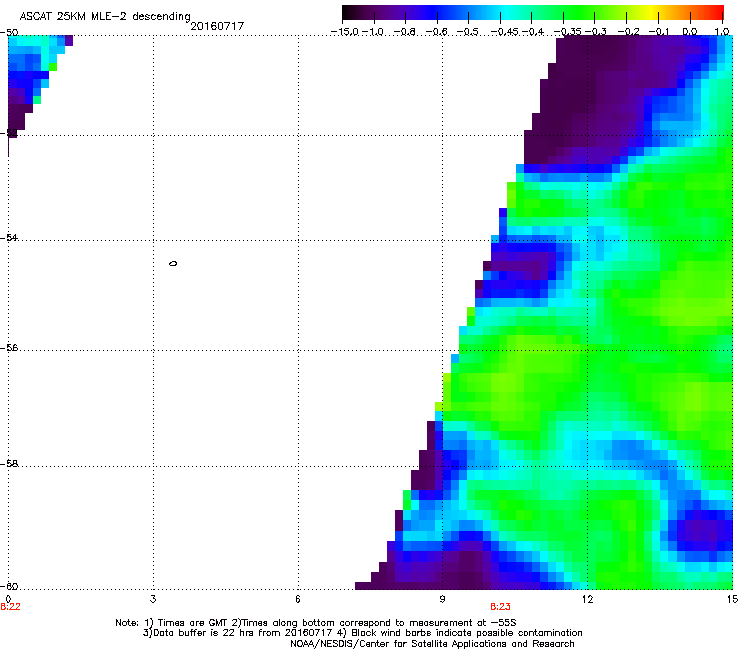740x650 pixels.
Task: Click the 'NOAA/NESDIS/Center for Satellite Applications and Research' credit
Action: [x=432, y=644]
